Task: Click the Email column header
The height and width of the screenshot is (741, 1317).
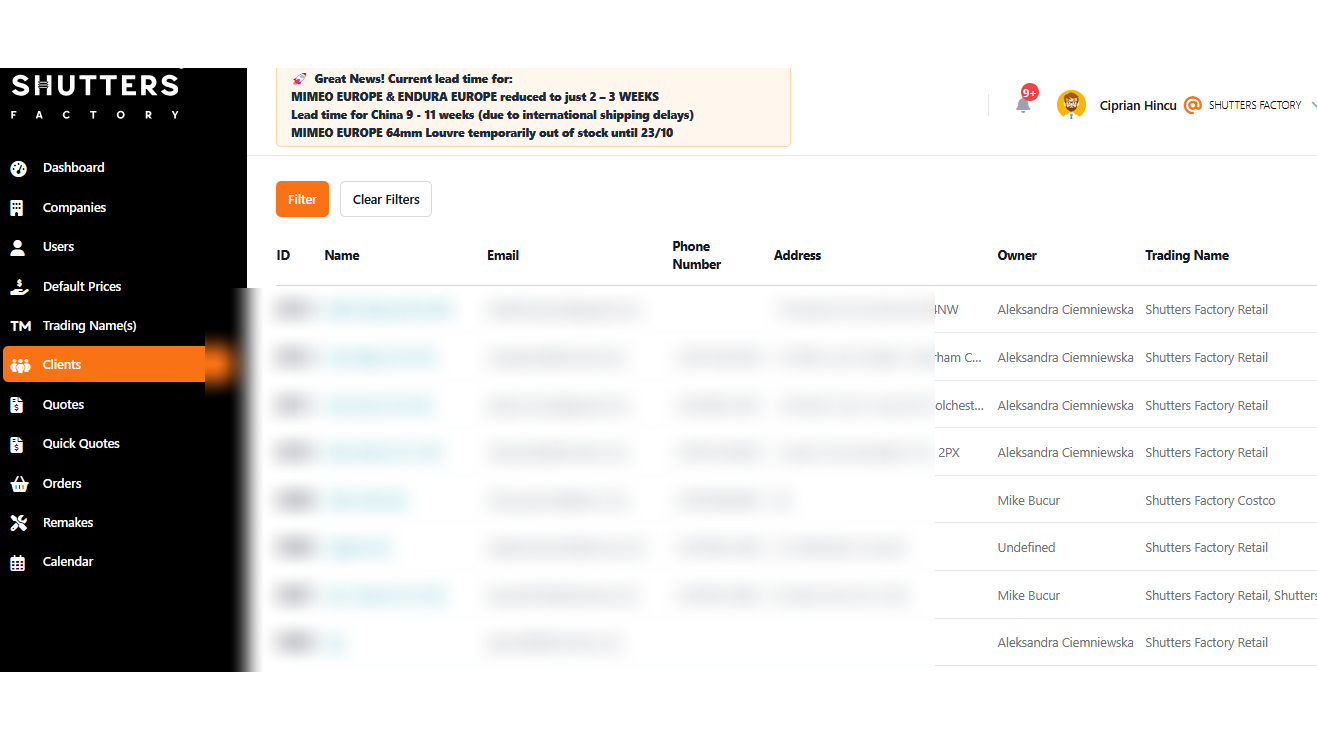Action: 503,255
